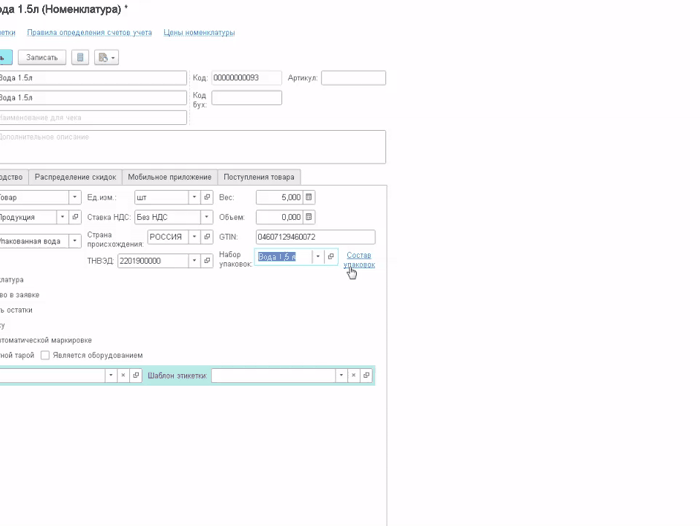Image resolution: width=700 pixels, height=526 pixels.
Task: Click into the Артикул input field
Action: click(x=353, y=78)
